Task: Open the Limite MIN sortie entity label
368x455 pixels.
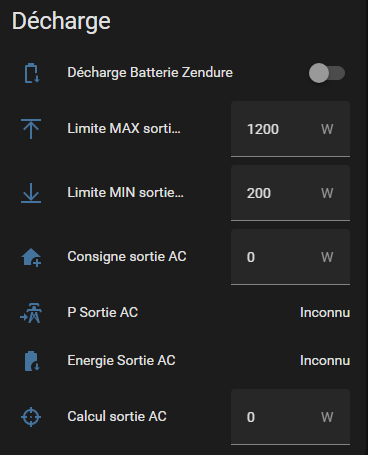Action: click(x=125, y=193)
